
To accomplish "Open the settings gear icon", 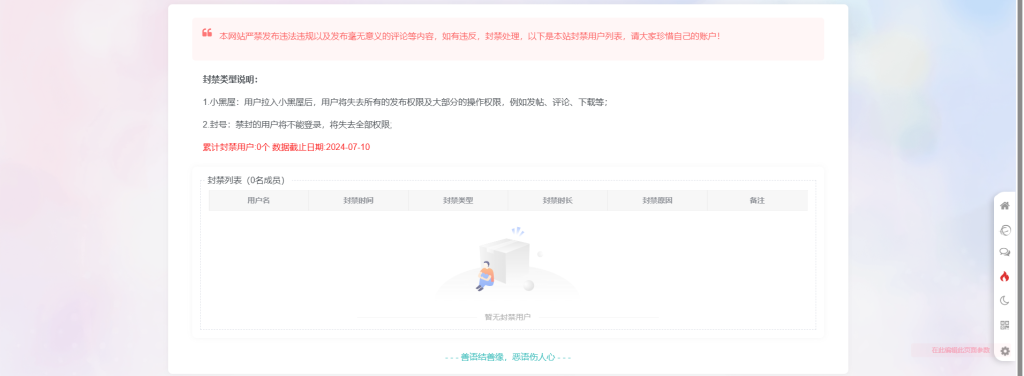I will pos(1004,351).
